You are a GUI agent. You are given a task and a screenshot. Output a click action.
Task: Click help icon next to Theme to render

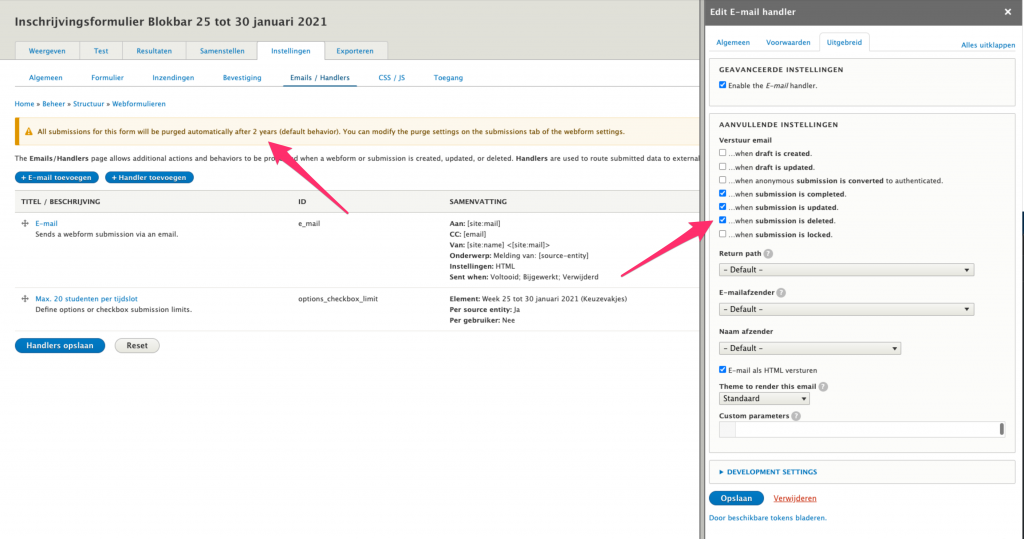point(823,386)
